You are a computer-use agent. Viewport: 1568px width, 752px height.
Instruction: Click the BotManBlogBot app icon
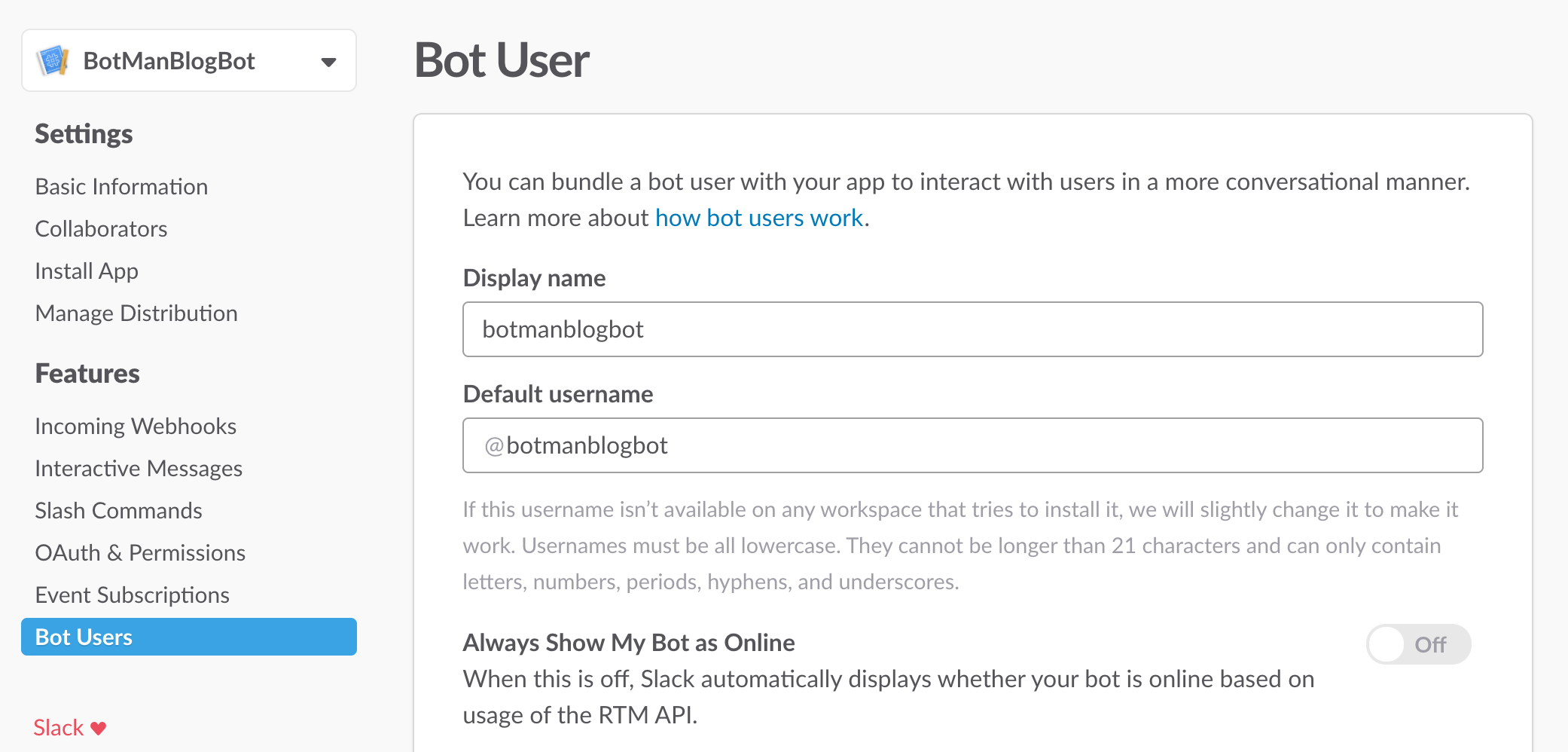coord(53,60)
